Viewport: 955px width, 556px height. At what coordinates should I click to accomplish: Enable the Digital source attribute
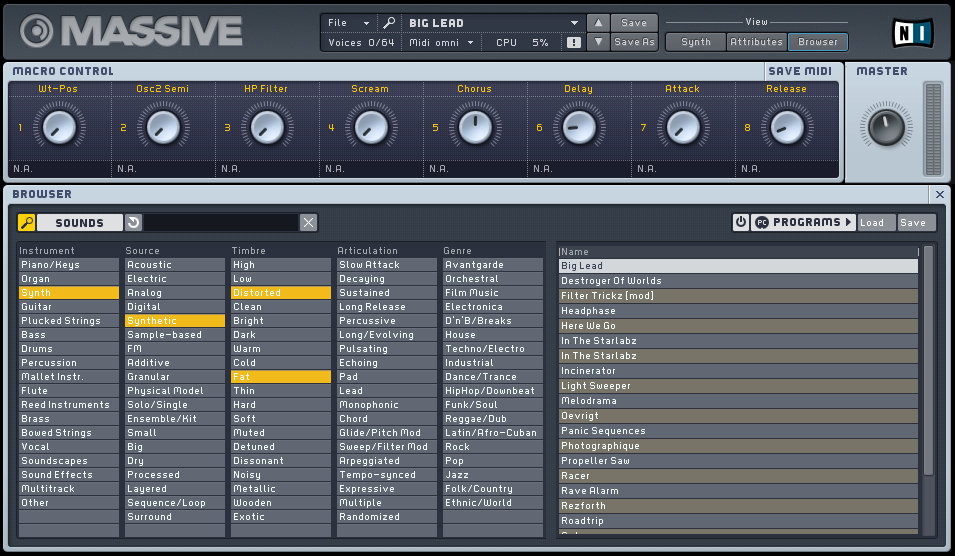175,307
